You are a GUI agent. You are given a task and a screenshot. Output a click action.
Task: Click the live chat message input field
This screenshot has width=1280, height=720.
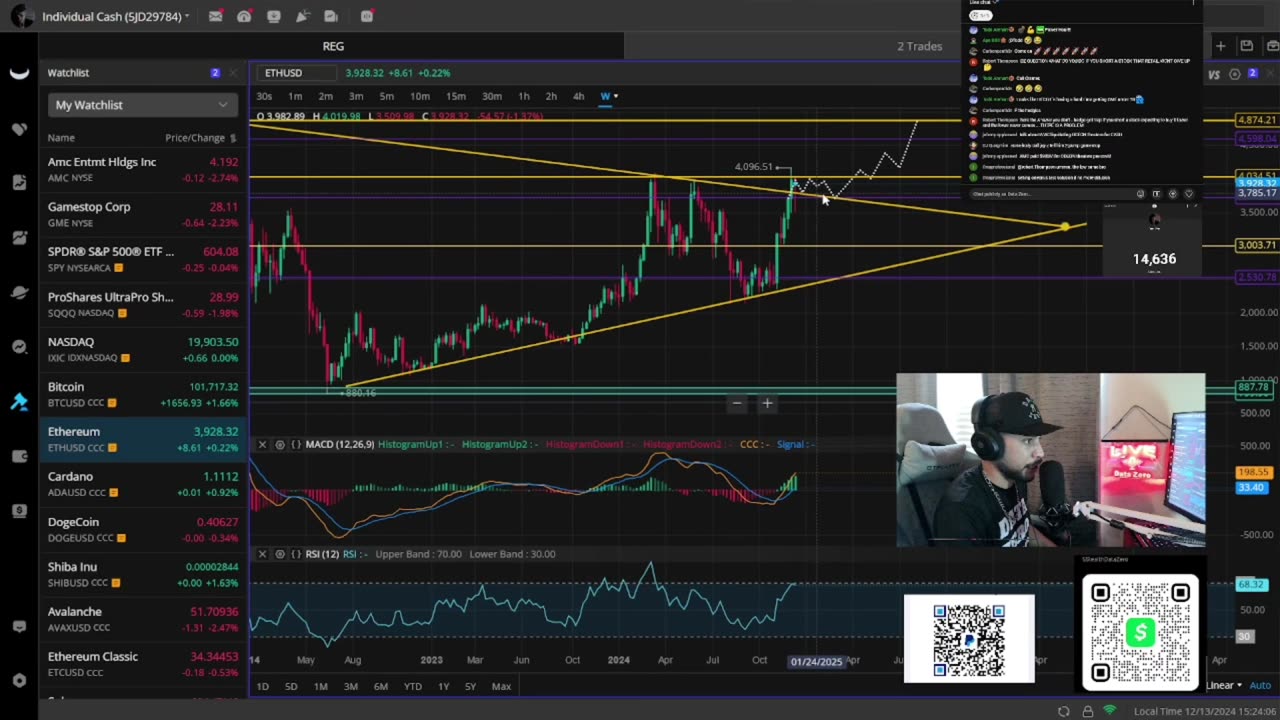coord(1050,194)
